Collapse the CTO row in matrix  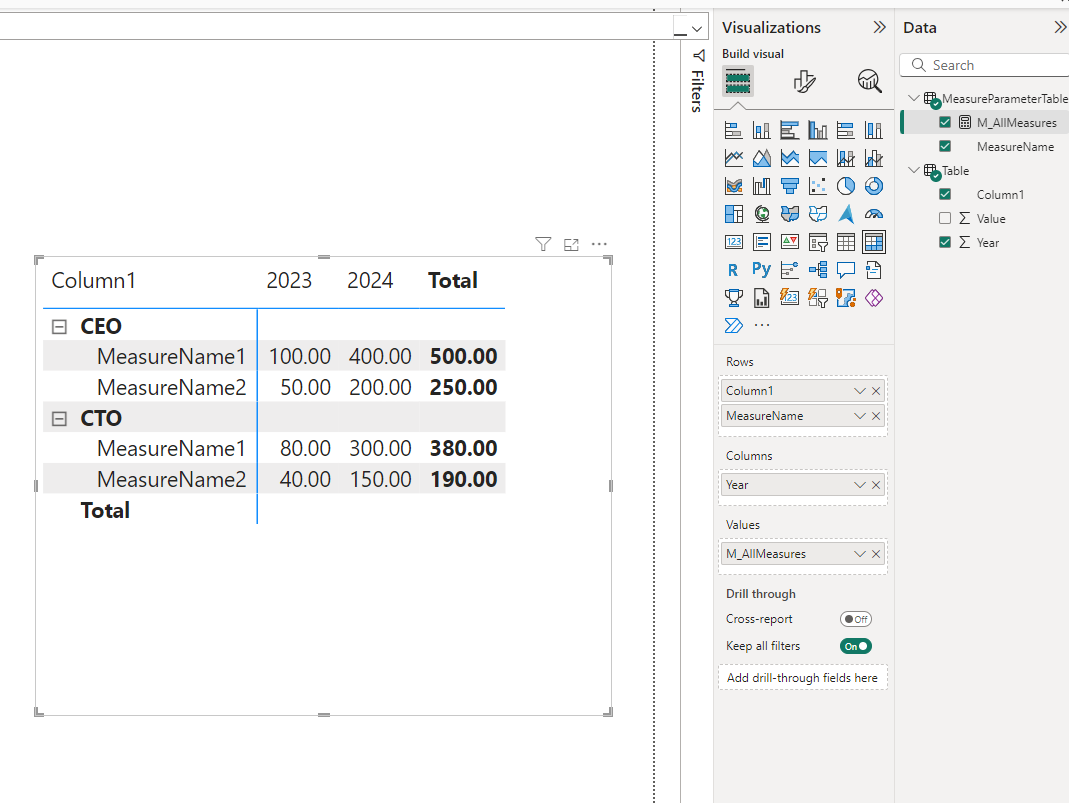pyautogui.click(x=59, y=419)
